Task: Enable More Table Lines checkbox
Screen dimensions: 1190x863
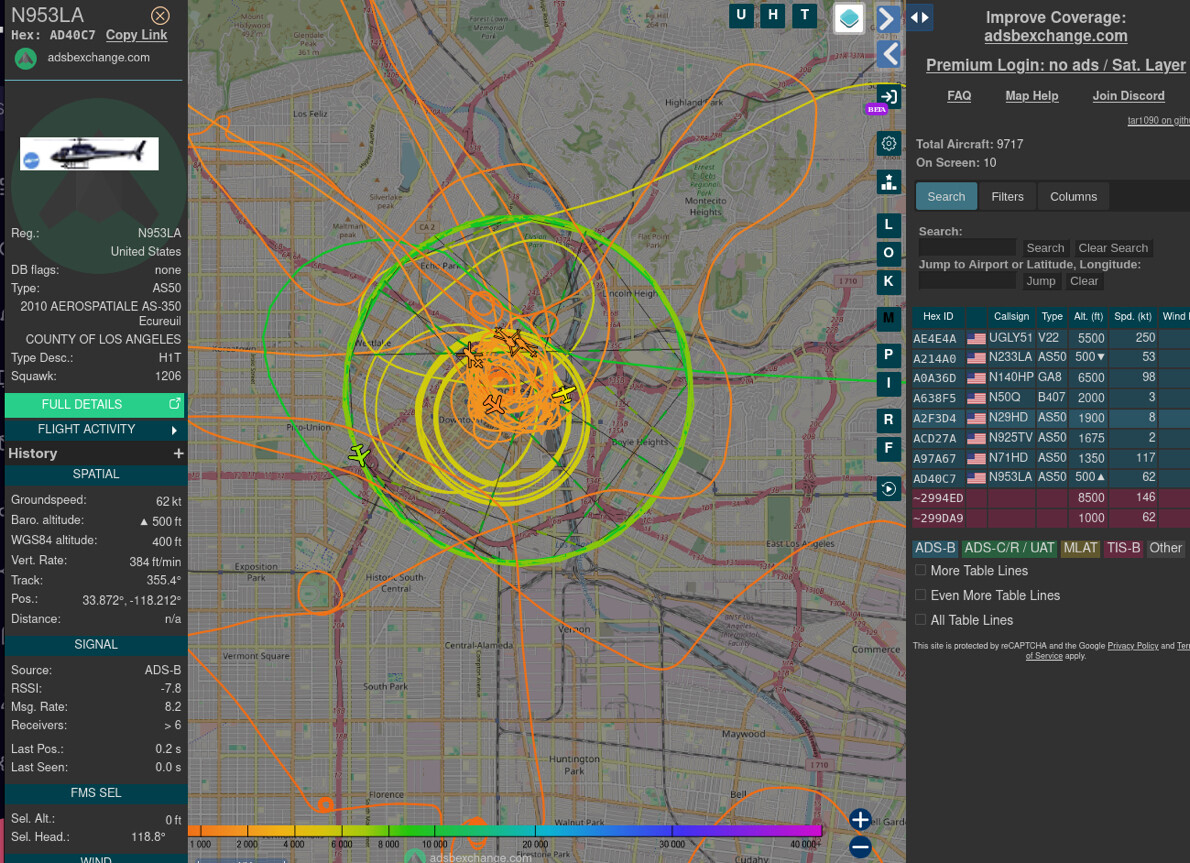Action: tap(921, 570)
